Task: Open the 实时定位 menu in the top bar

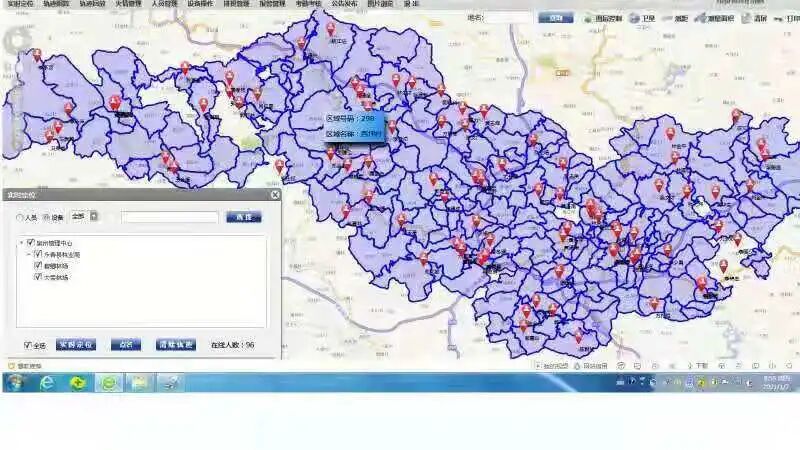Action: [x=20, y=4]
